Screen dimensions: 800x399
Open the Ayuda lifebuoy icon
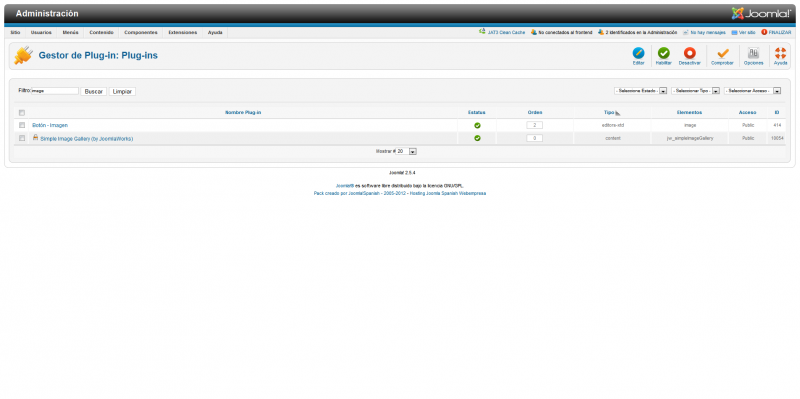(x=780, y=53)
